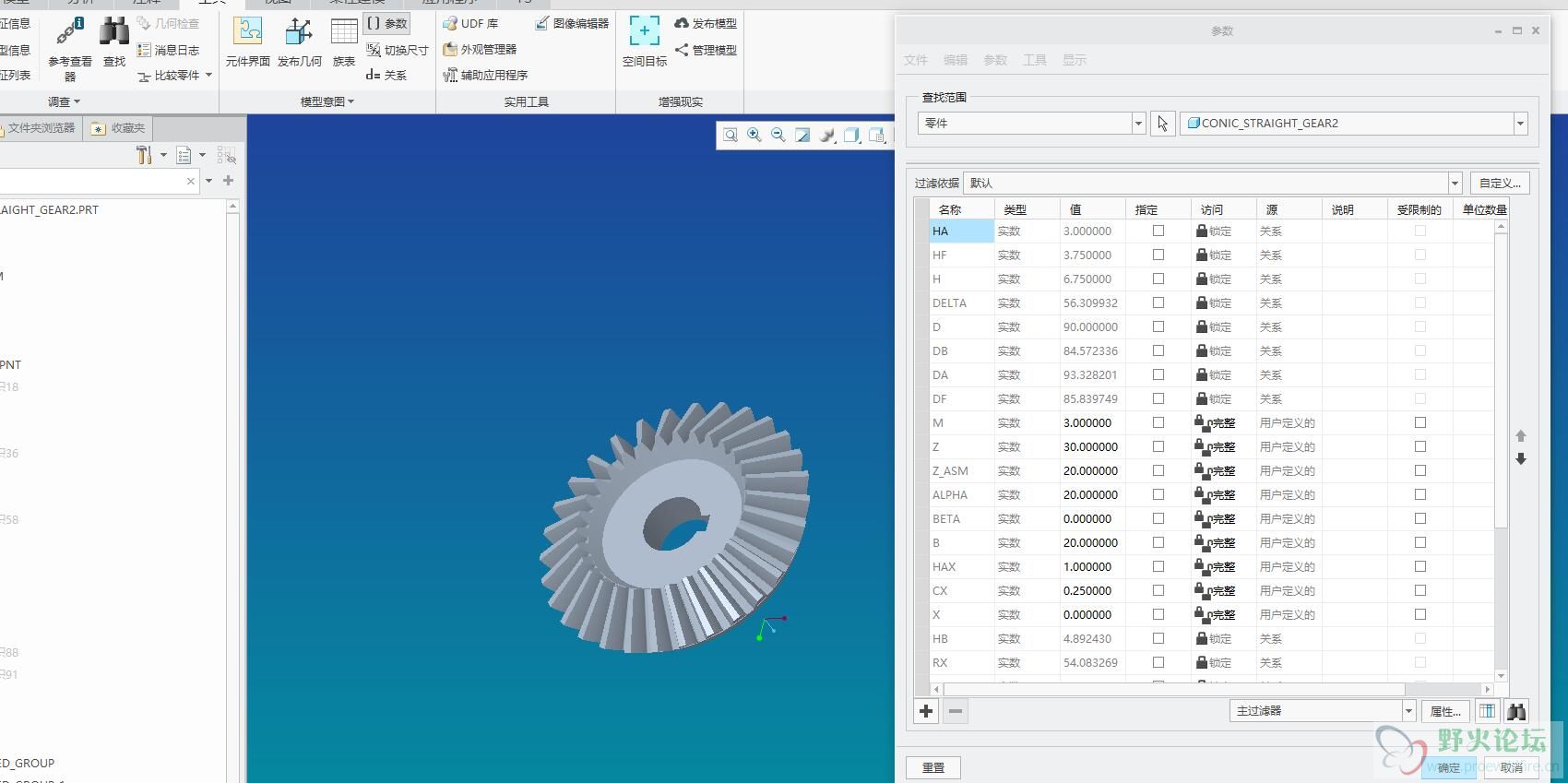Toggle 受限制的 checkbox for parameter BETA
The image size is (1568, 783).
(1420, 518)
